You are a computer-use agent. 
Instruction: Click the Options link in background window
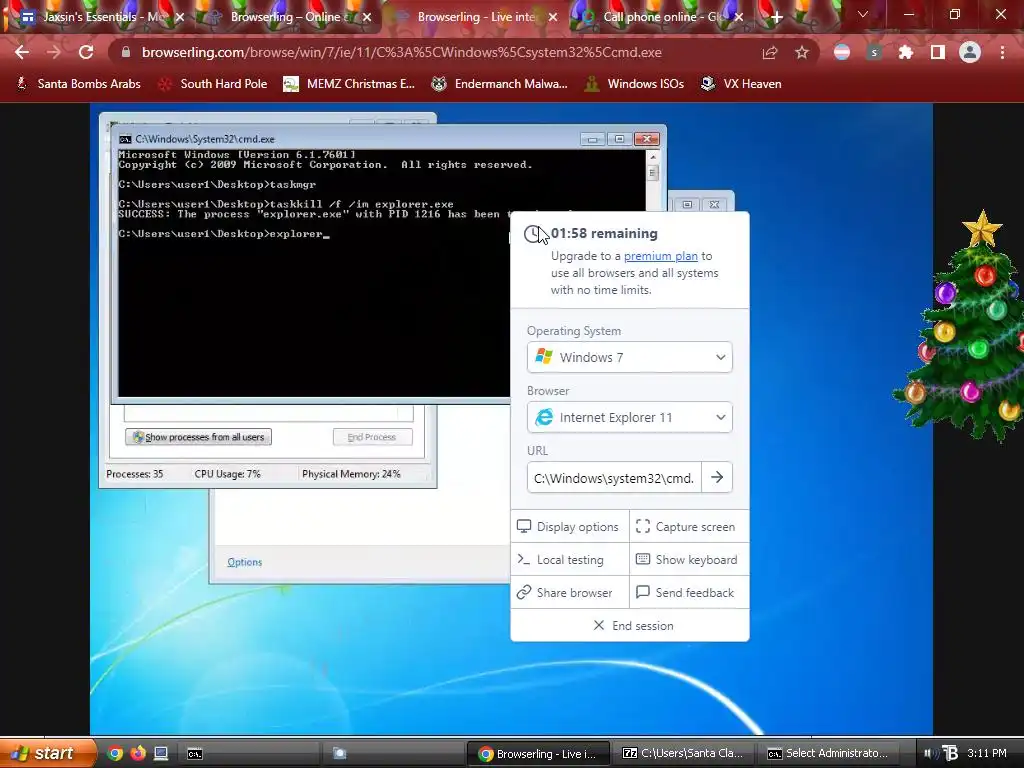coord(244,562)
